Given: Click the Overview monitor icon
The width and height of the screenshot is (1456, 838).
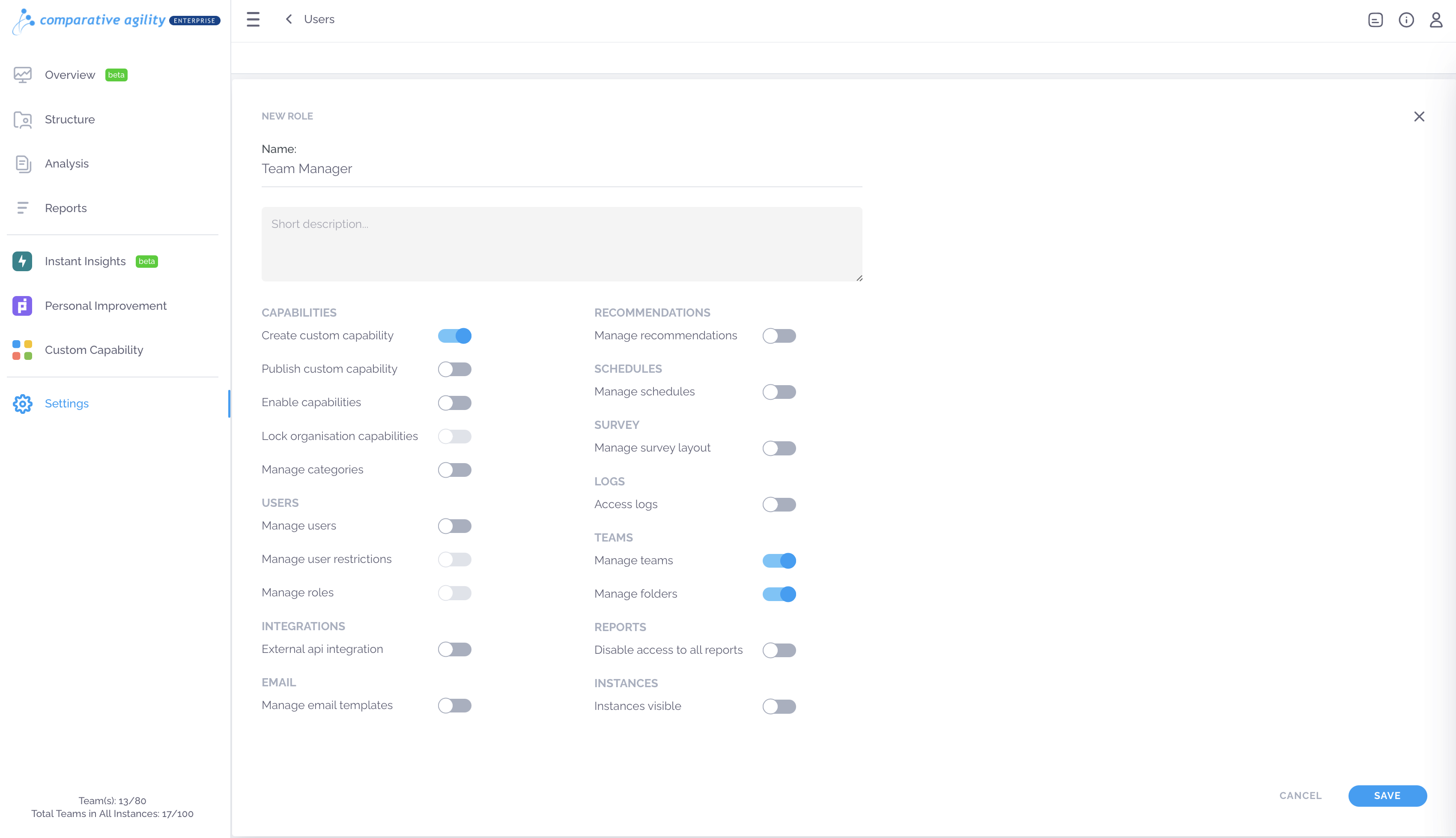Looking at the screenshot, I should pyautogui.click(x=22, y=75).
